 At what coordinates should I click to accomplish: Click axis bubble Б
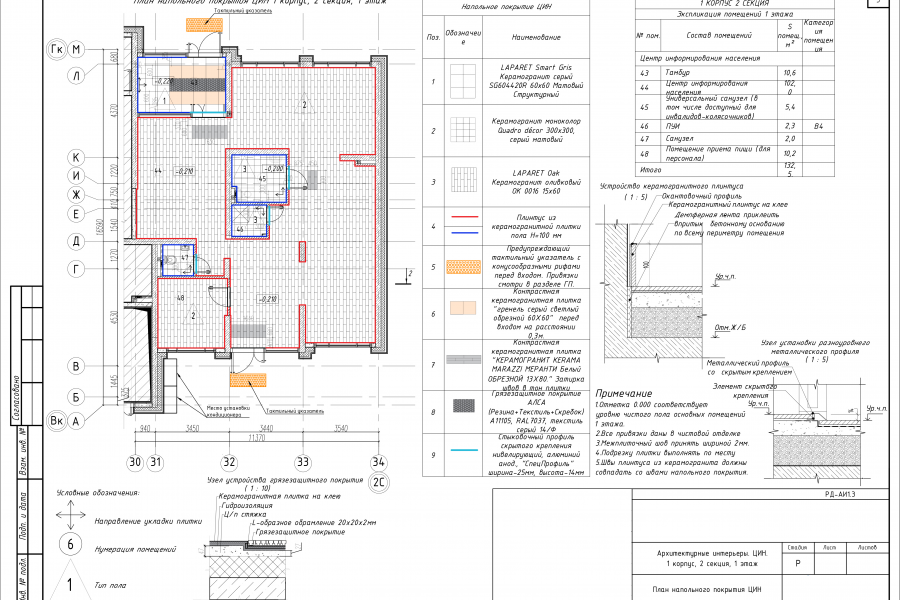[x=76, y=397]
